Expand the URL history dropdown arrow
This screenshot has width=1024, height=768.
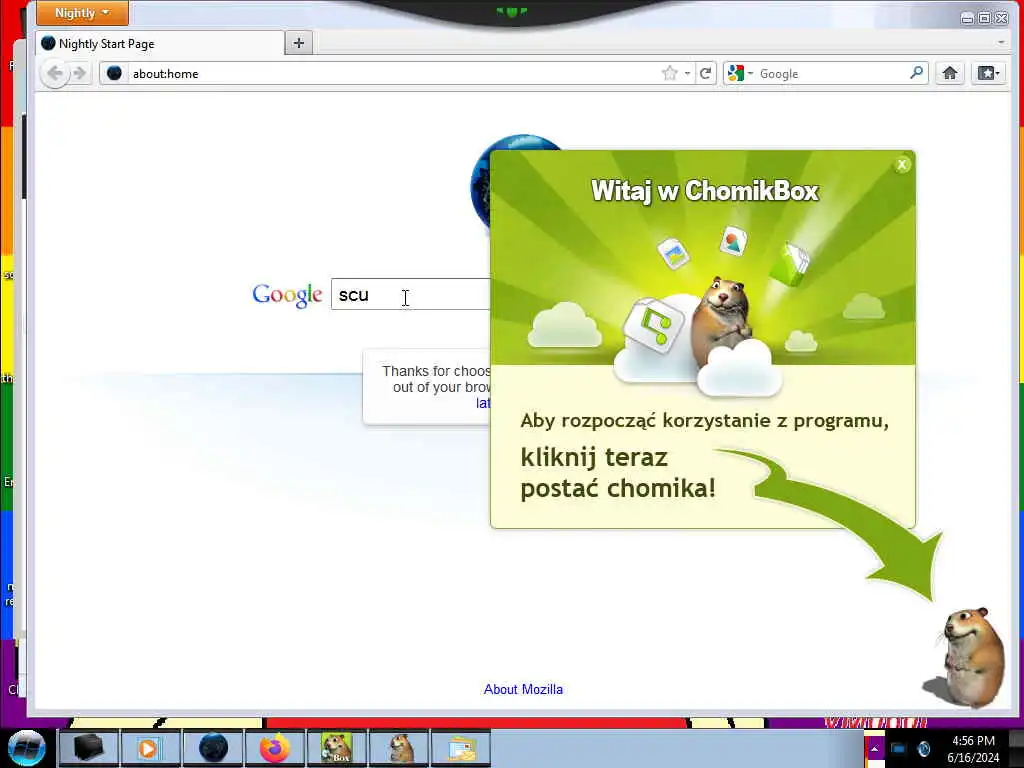point(687,74)
